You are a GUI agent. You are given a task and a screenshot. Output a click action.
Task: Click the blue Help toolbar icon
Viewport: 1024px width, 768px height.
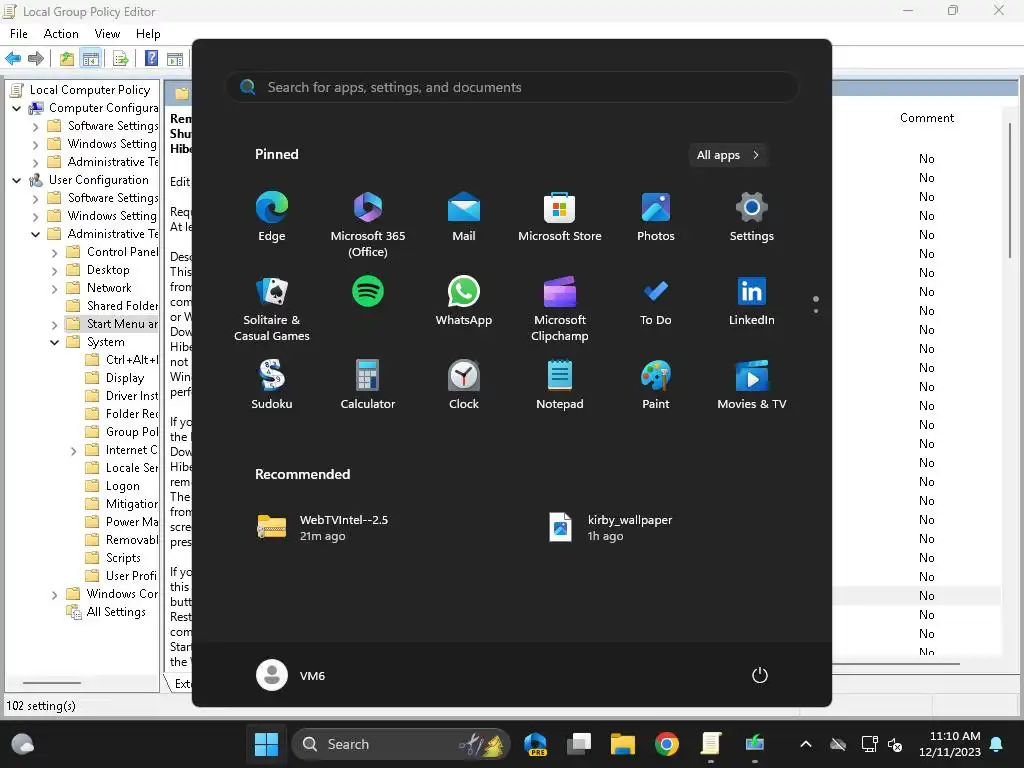[151, 58]
